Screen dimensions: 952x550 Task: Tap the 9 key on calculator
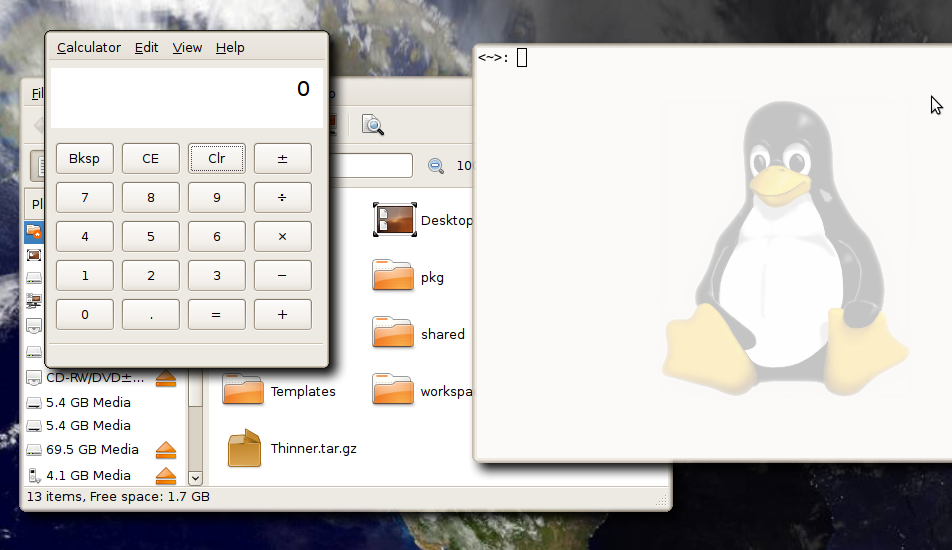click(x=217, y=197)
